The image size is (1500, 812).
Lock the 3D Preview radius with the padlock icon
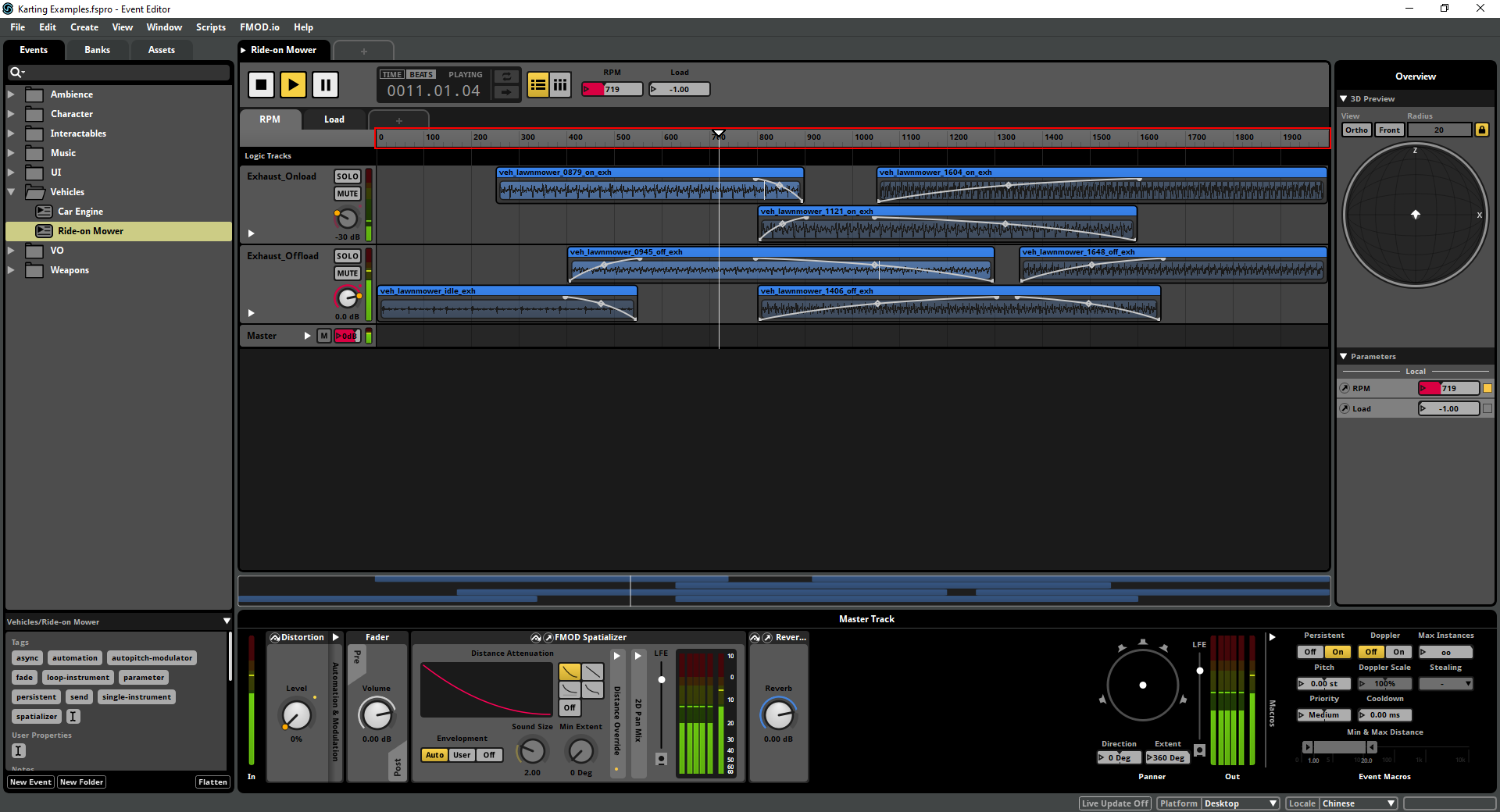tap(1481, 130)
